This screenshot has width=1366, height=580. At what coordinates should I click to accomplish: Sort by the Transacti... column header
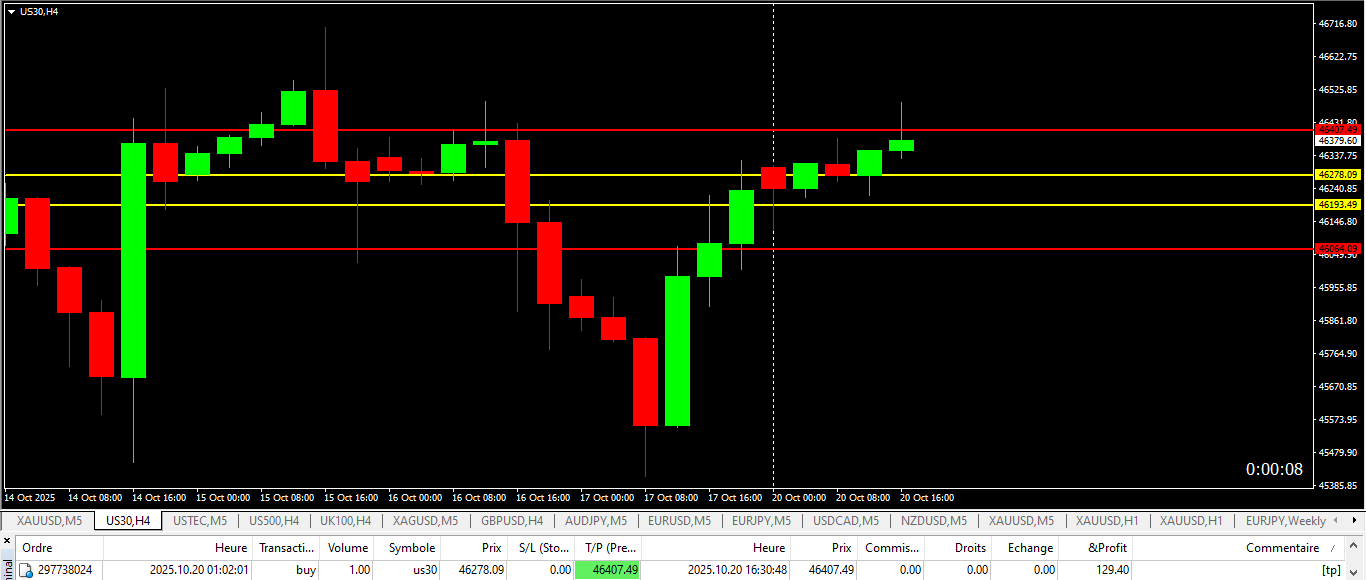point(286,548)
